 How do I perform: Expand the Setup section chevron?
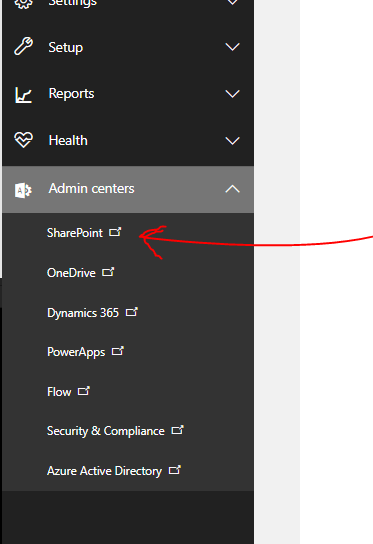(232, 47)
